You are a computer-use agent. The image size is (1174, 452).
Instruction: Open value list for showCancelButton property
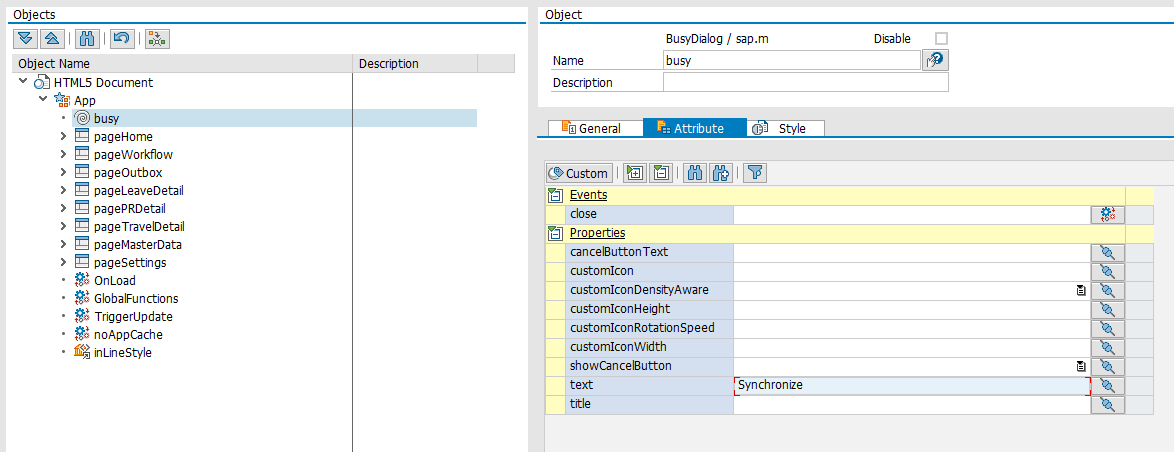point(1080,367)
